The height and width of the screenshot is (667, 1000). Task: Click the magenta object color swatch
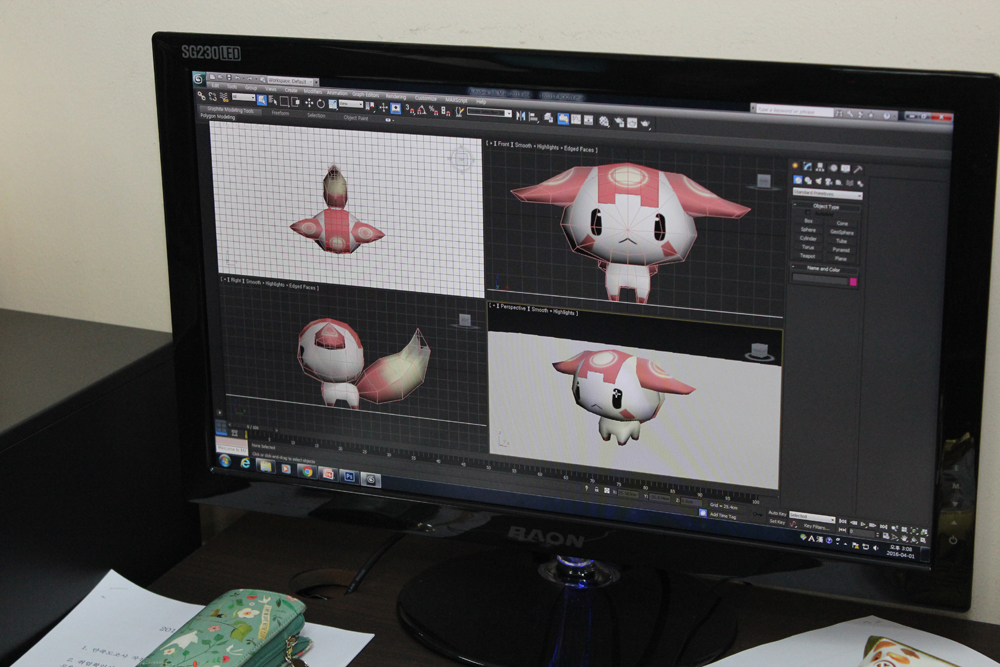pos(853,281)
